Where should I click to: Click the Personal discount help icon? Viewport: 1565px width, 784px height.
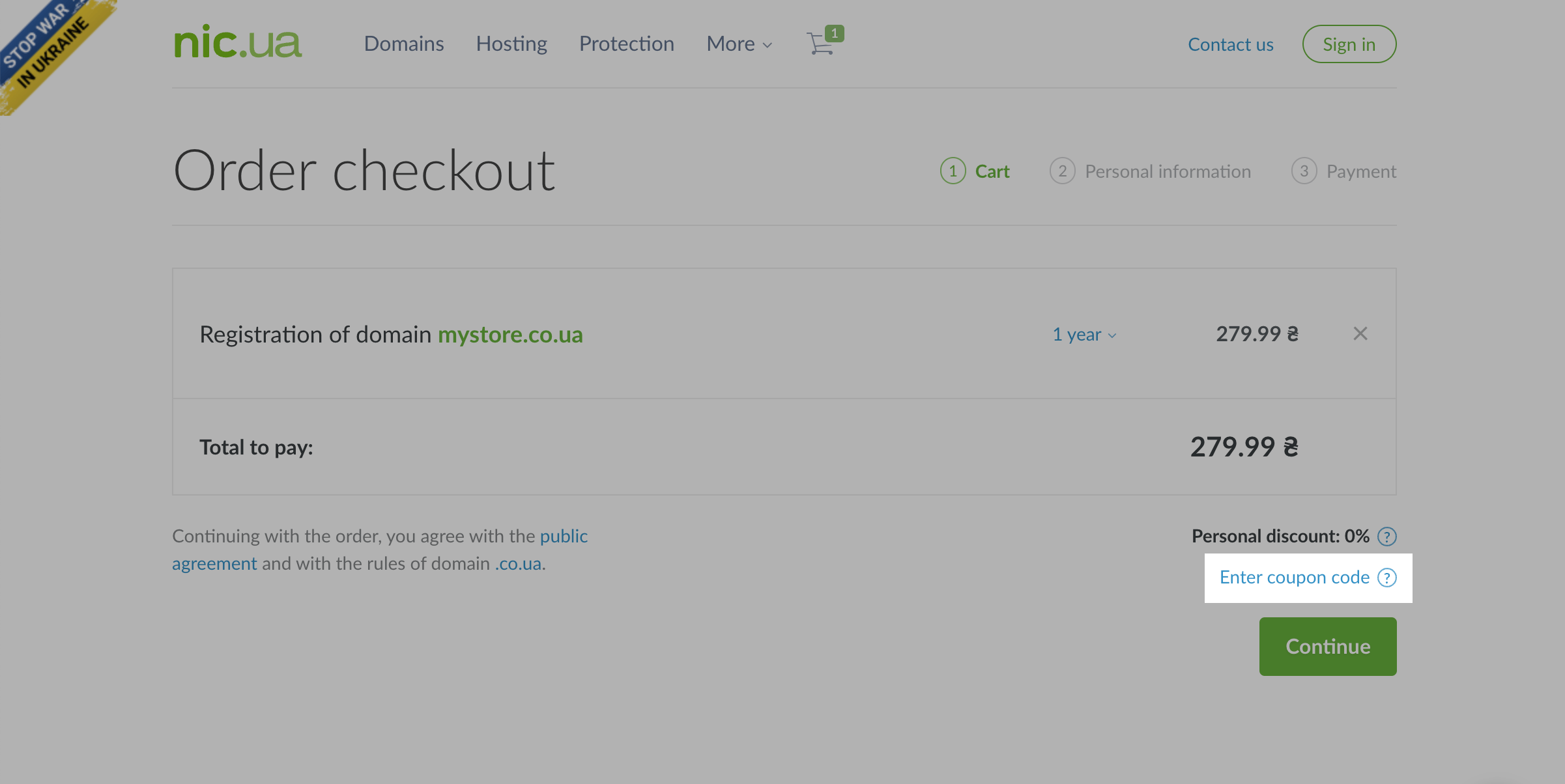pos(1387,537)
